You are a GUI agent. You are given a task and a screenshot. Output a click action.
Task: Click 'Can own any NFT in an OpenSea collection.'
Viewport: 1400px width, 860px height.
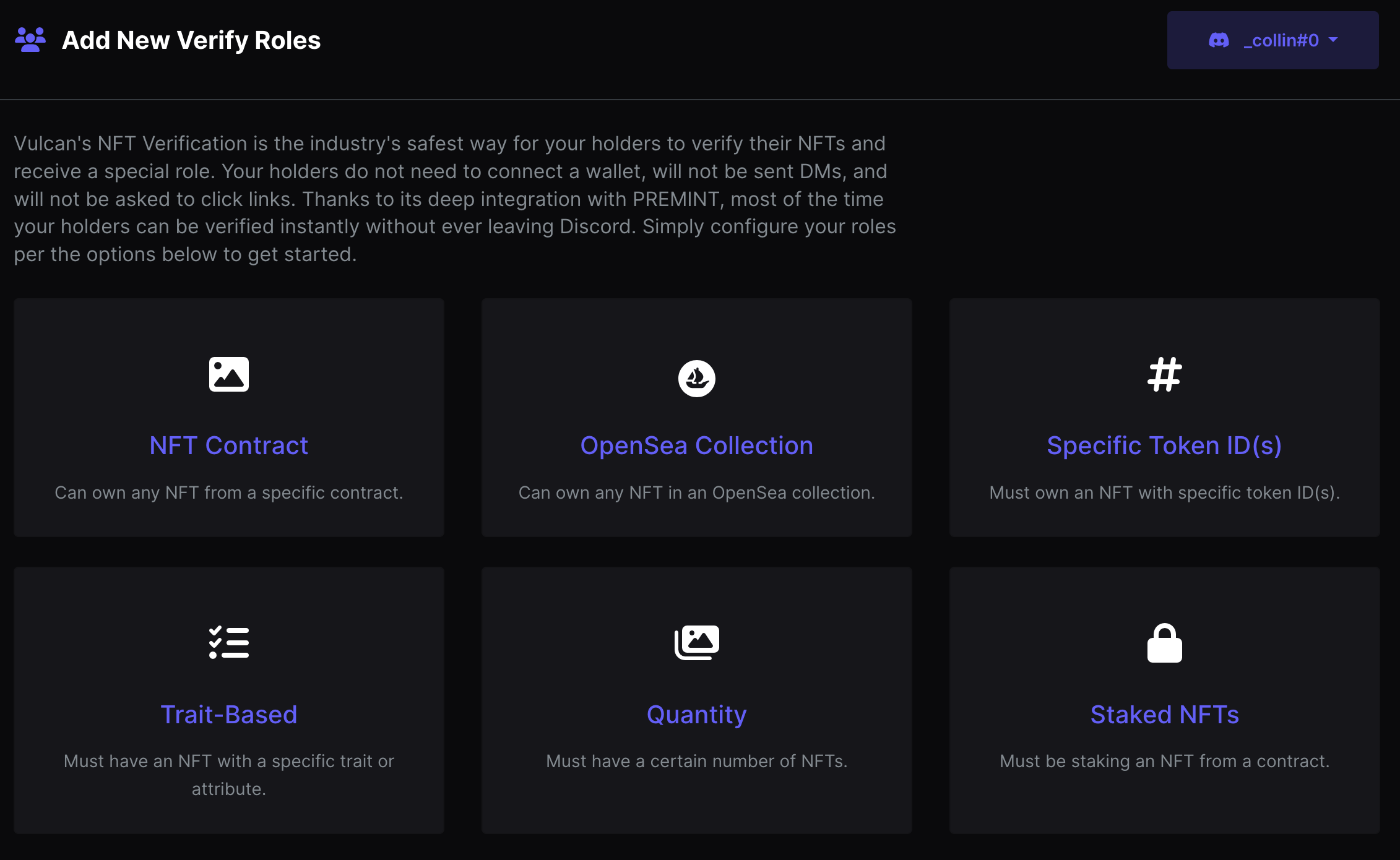pos(697,492)
